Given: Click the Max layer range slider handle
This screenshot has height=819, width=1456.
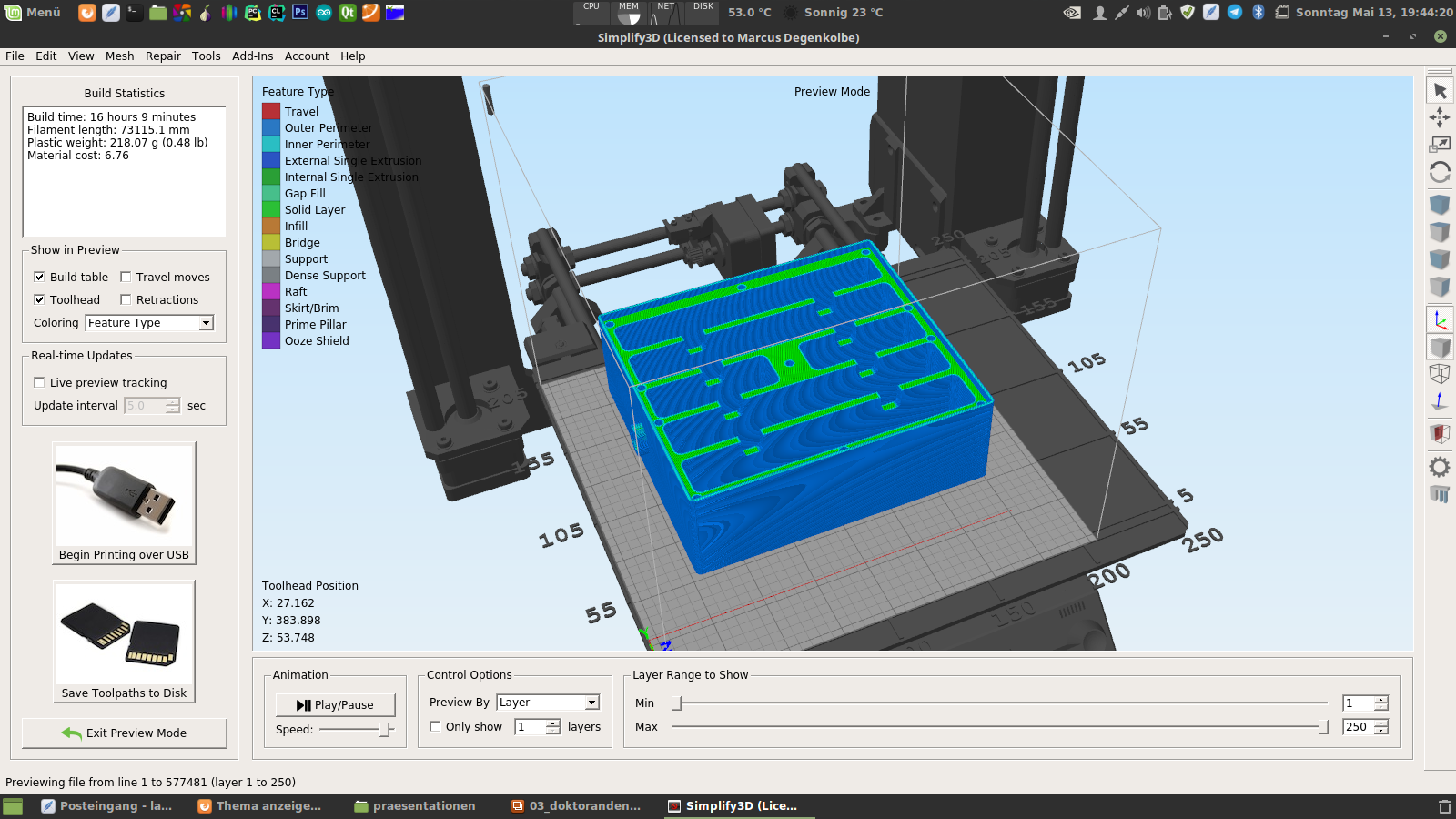Looking at the screenshot, I should (1323, 727).
